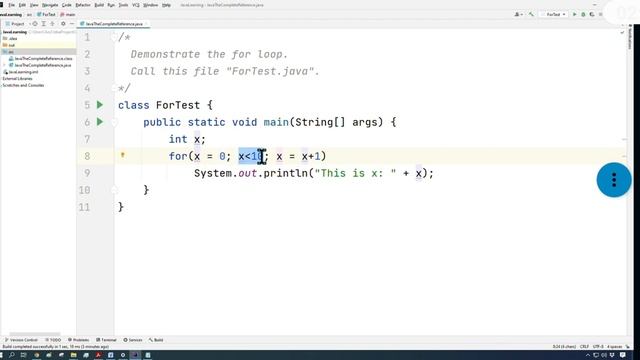Click the string "This is x: " on line 9

pyautogui.click(x=355, y=173)
